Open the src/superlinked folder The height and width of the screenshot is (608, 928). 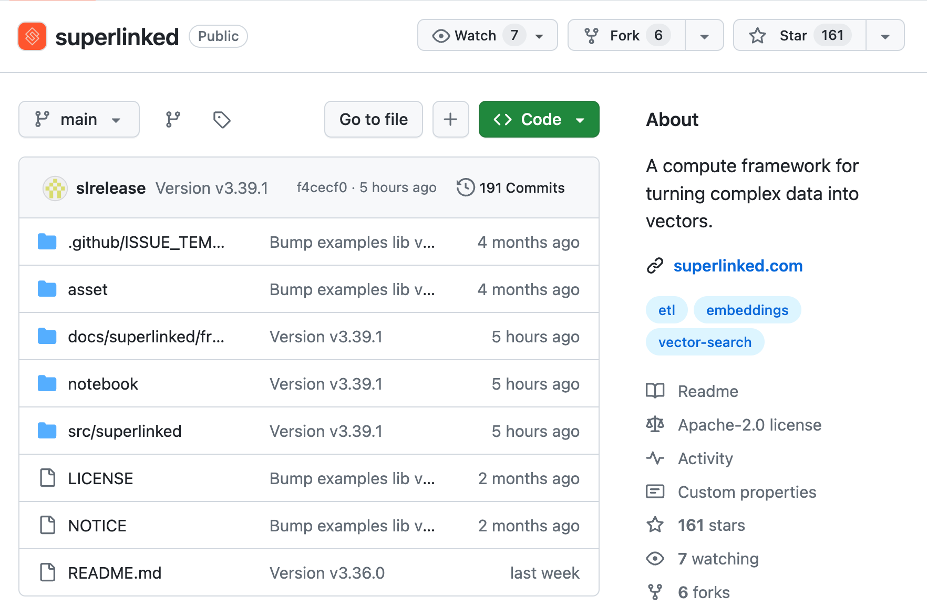(x=124, y=431)
